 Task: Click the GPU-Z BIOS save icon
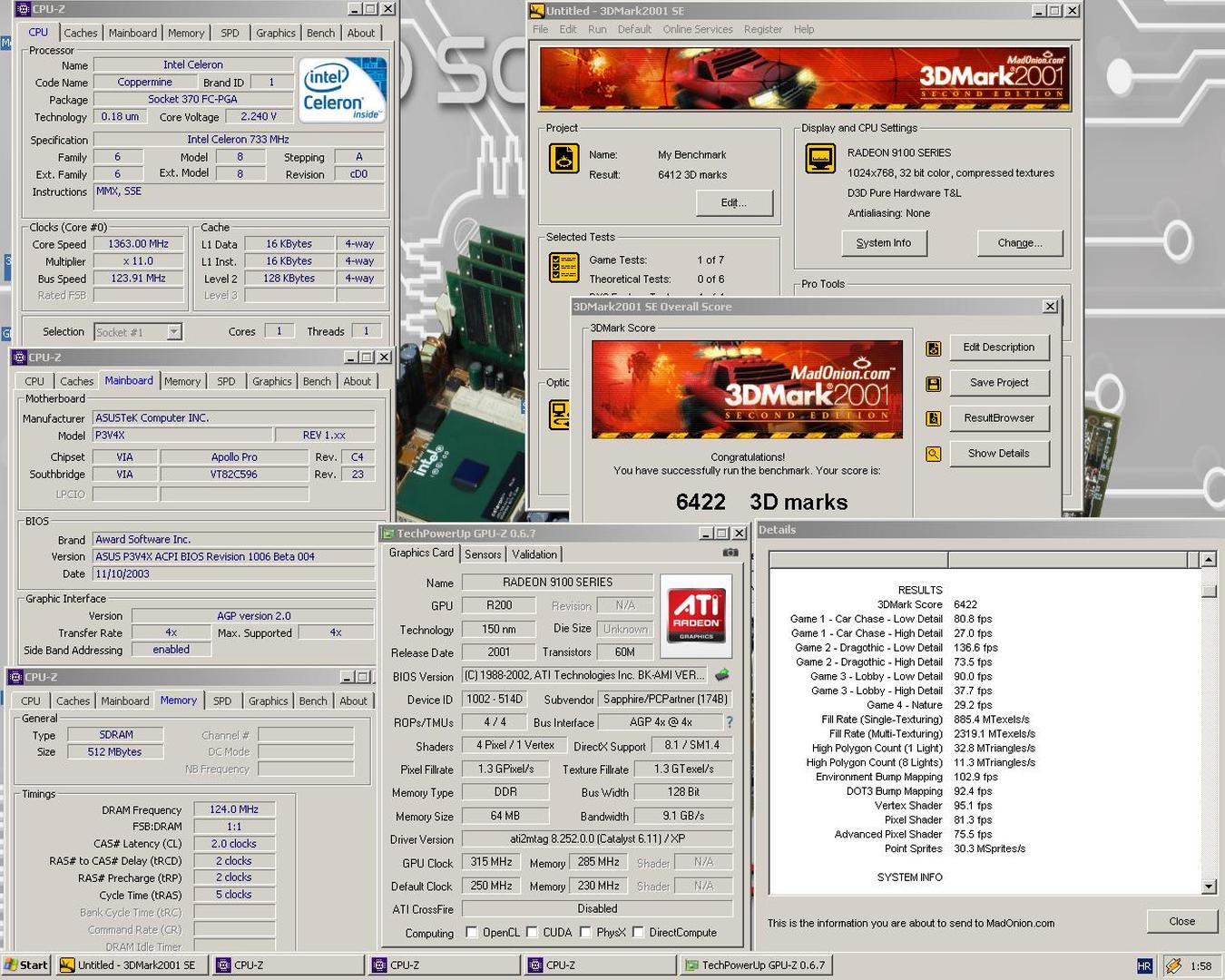tap(722, 675)
